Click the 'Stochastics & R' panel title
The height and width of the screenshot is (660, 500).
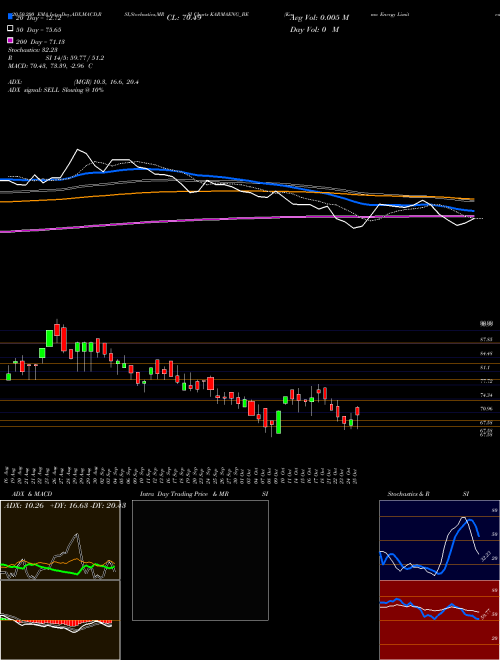coord(409,494)
